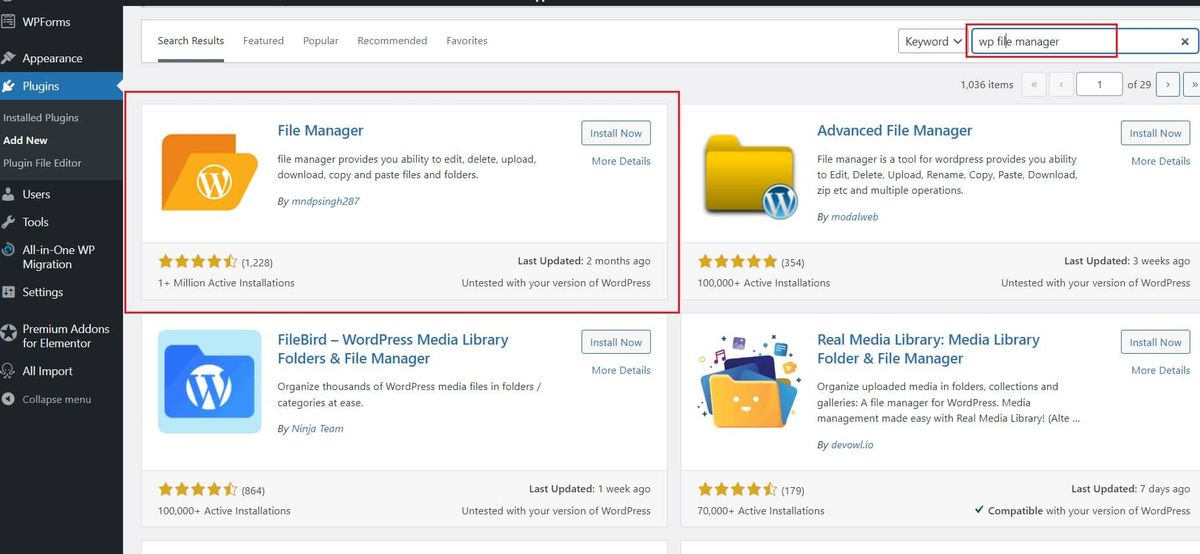
Task: Switch to the Popular tab
Action: (321, 41)
